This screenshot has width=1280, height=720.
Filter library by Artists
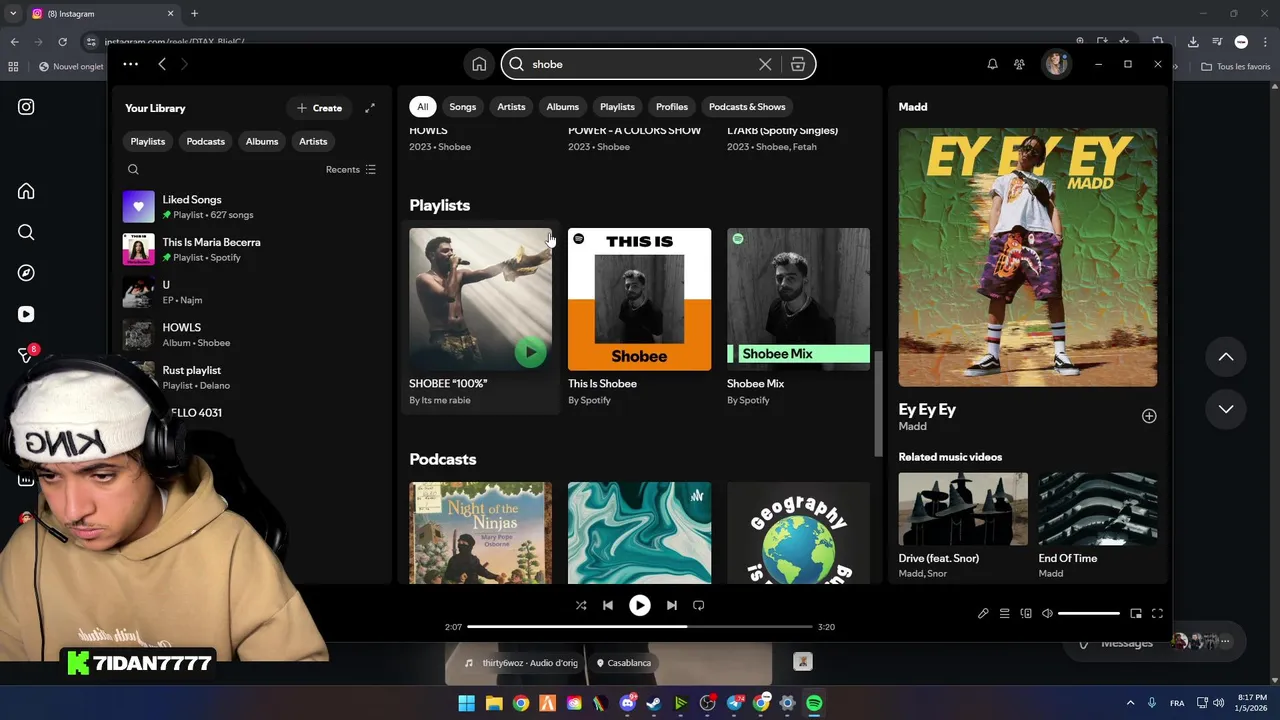click(x=313, y=141)
